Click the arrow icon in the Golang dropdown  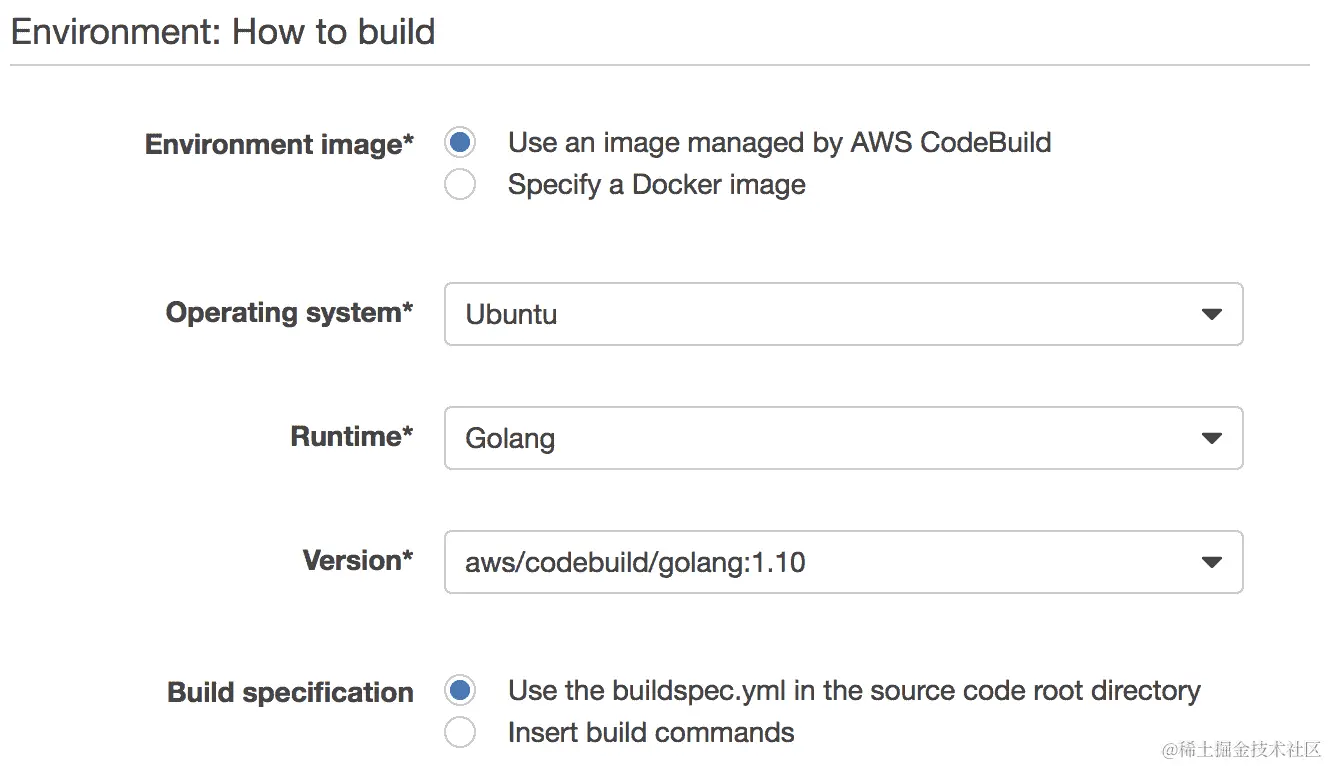1211,439
